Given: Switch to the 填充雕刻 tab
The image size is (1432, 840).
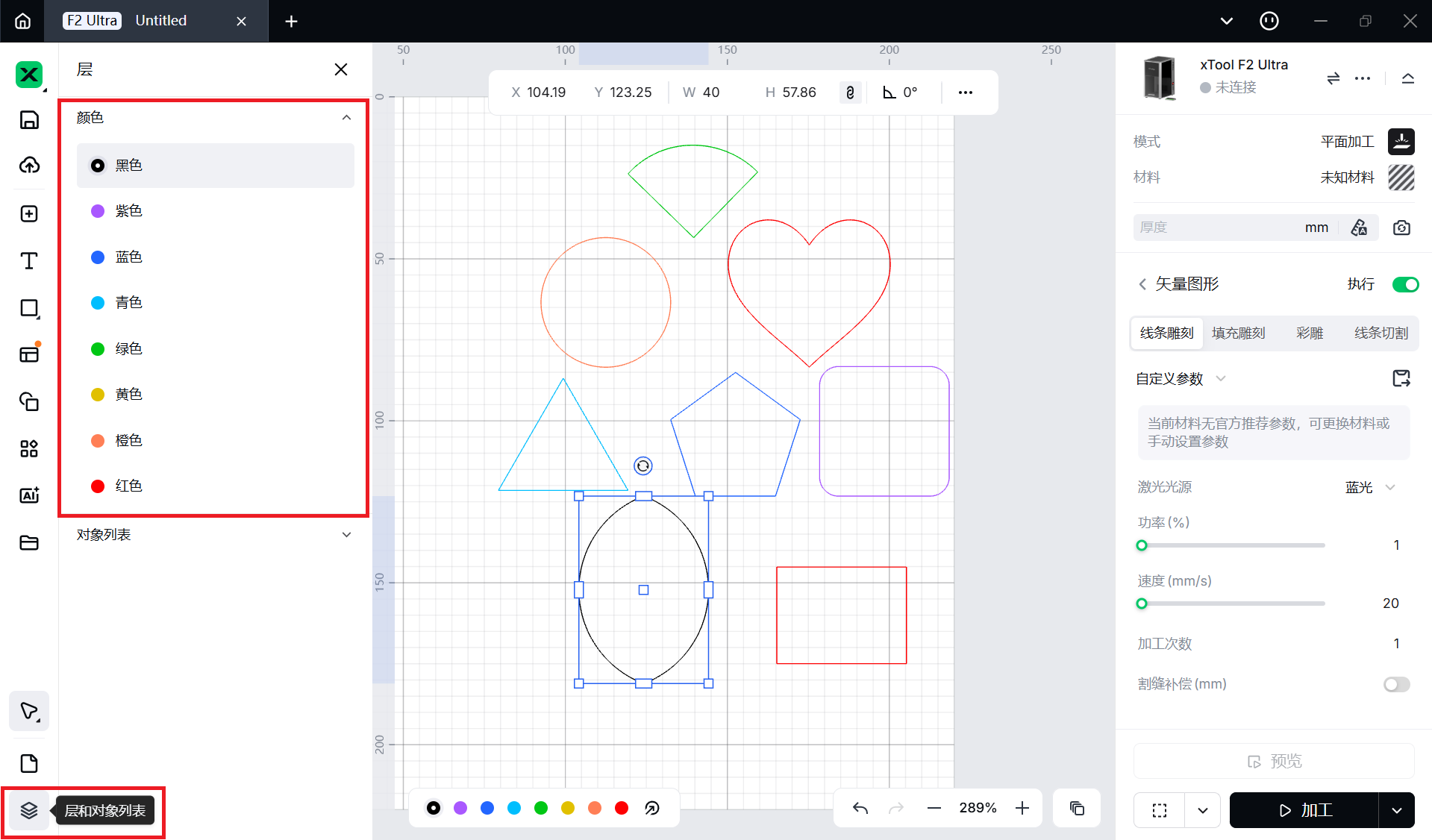Looking at the screenshot, I should pyautogui.click(x=1238, y=333).
